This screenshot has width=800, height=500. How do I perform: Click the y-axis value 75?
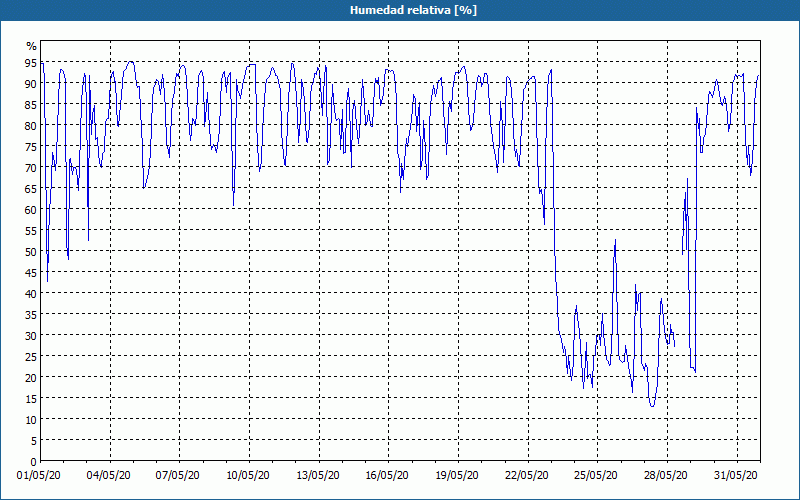tap(31, 146)
